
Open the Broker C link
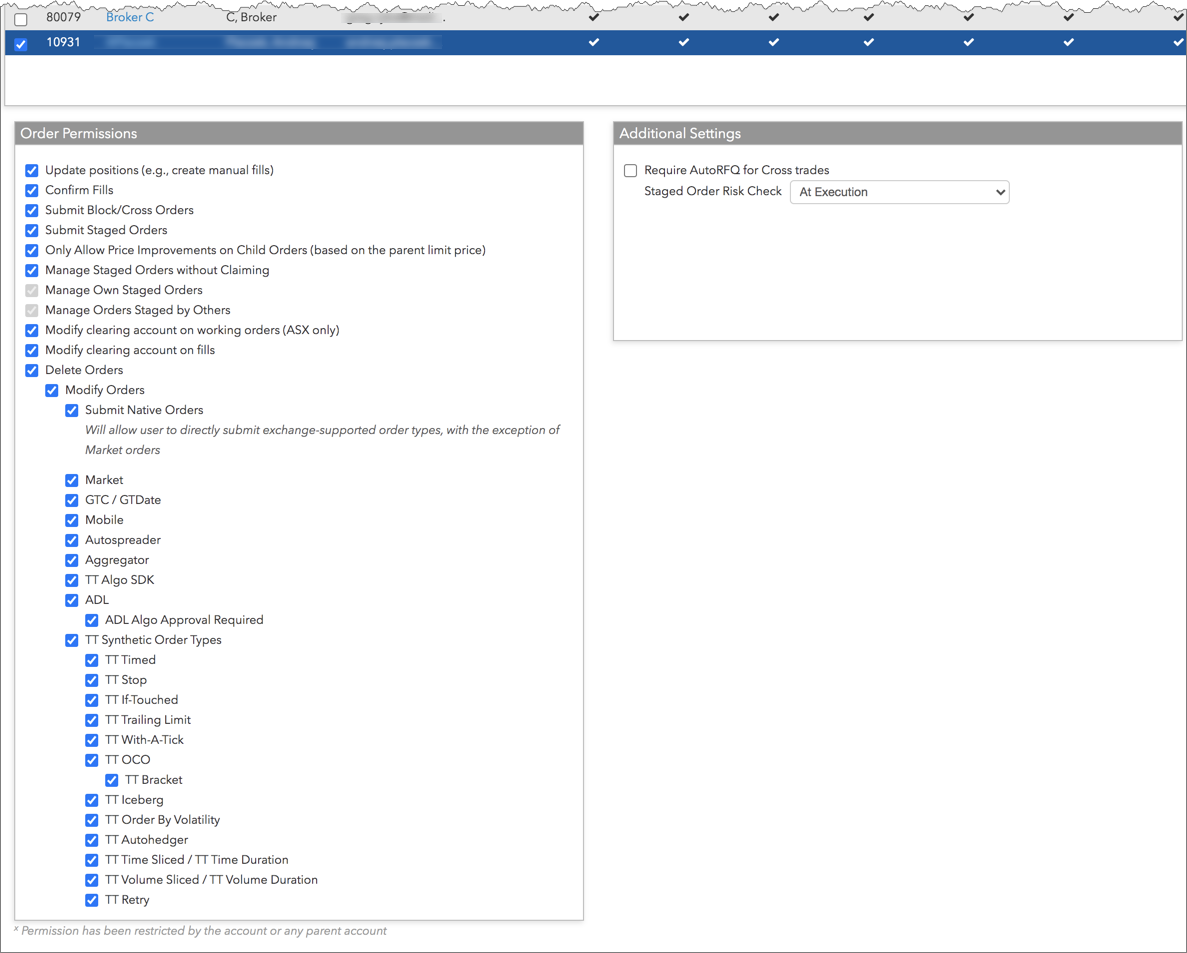pos(130,18)
